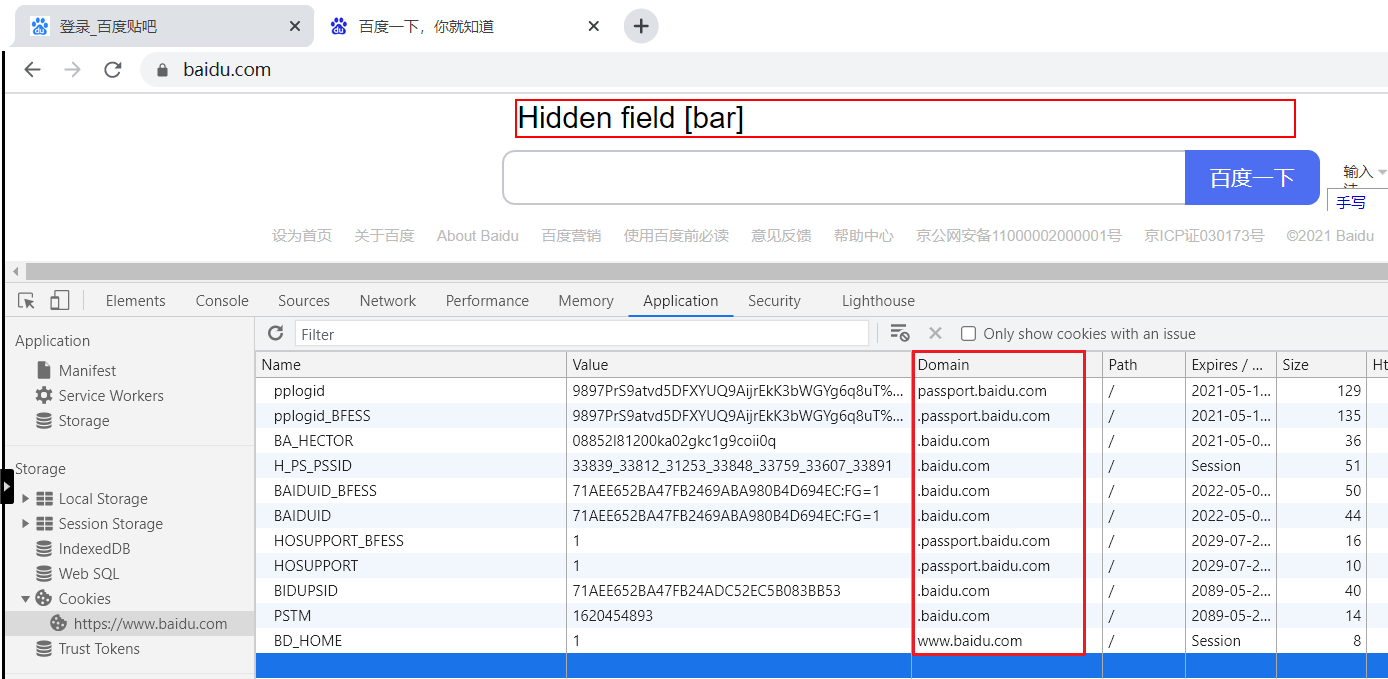Click the Service Workers gear icon
The height and width of the screenshot is (679, 1388).
tap(43, 395)
